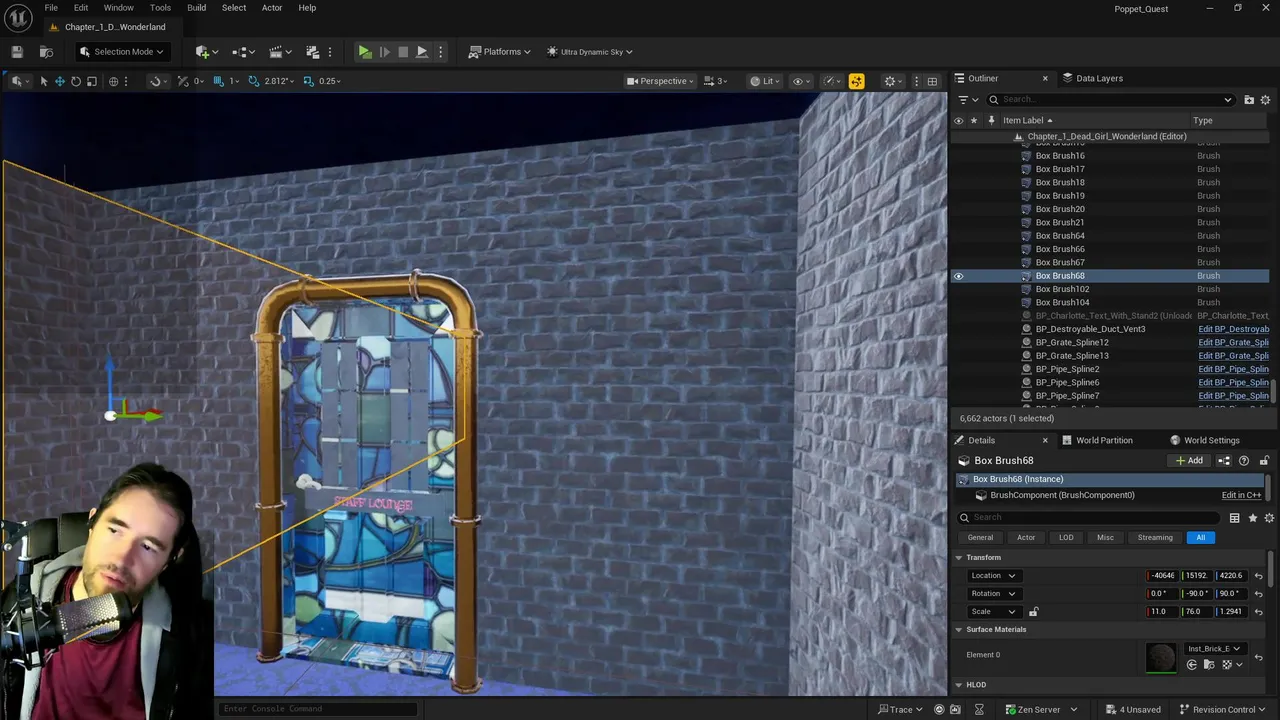The image size is (1280, 720).
Task: Open the rotation snap angle value 2.812°
Action: pyautogui.click(x=280, y=81)
